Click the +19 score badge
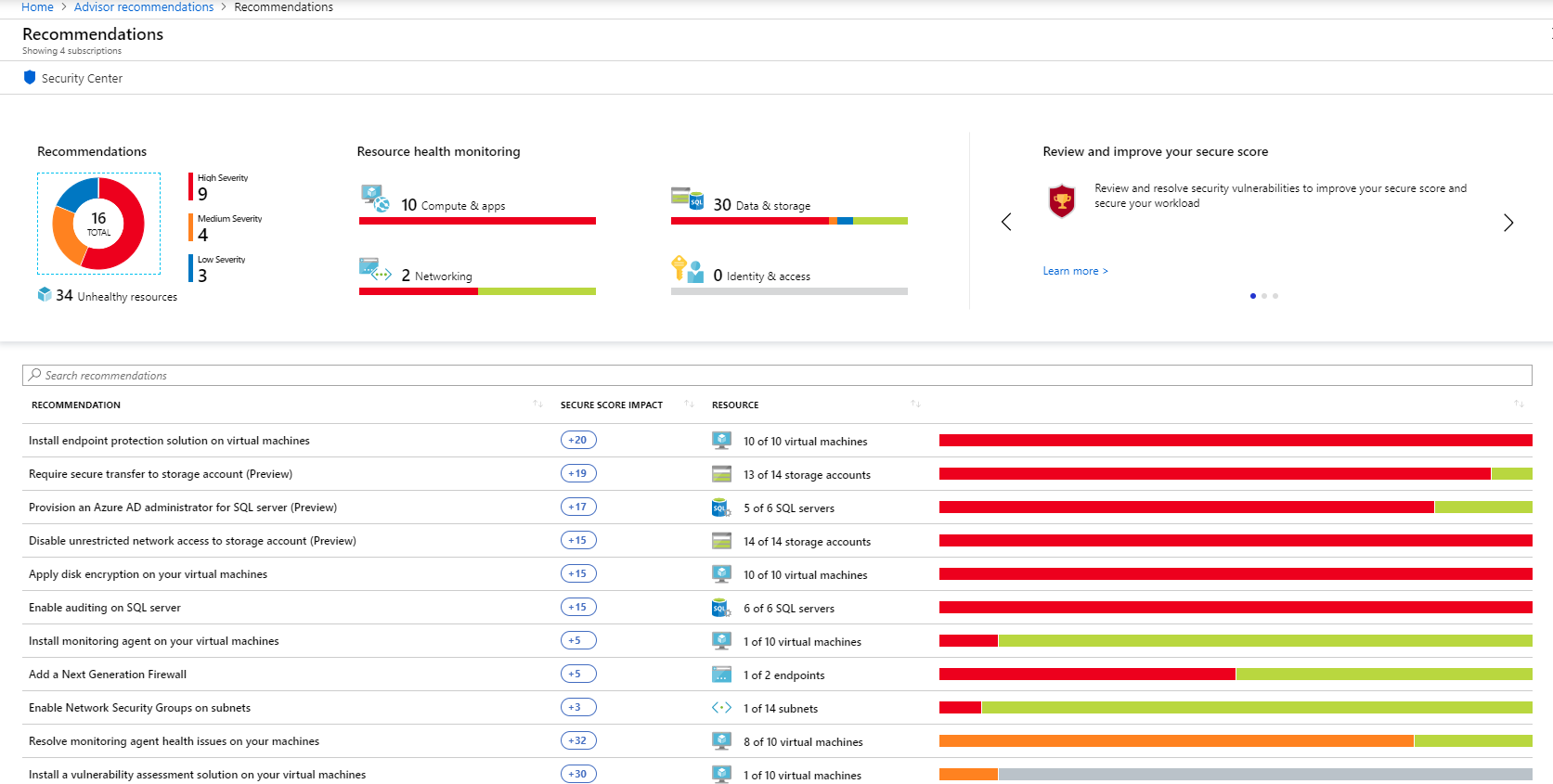The image size is (1553, 784). (x=578, y=473)
